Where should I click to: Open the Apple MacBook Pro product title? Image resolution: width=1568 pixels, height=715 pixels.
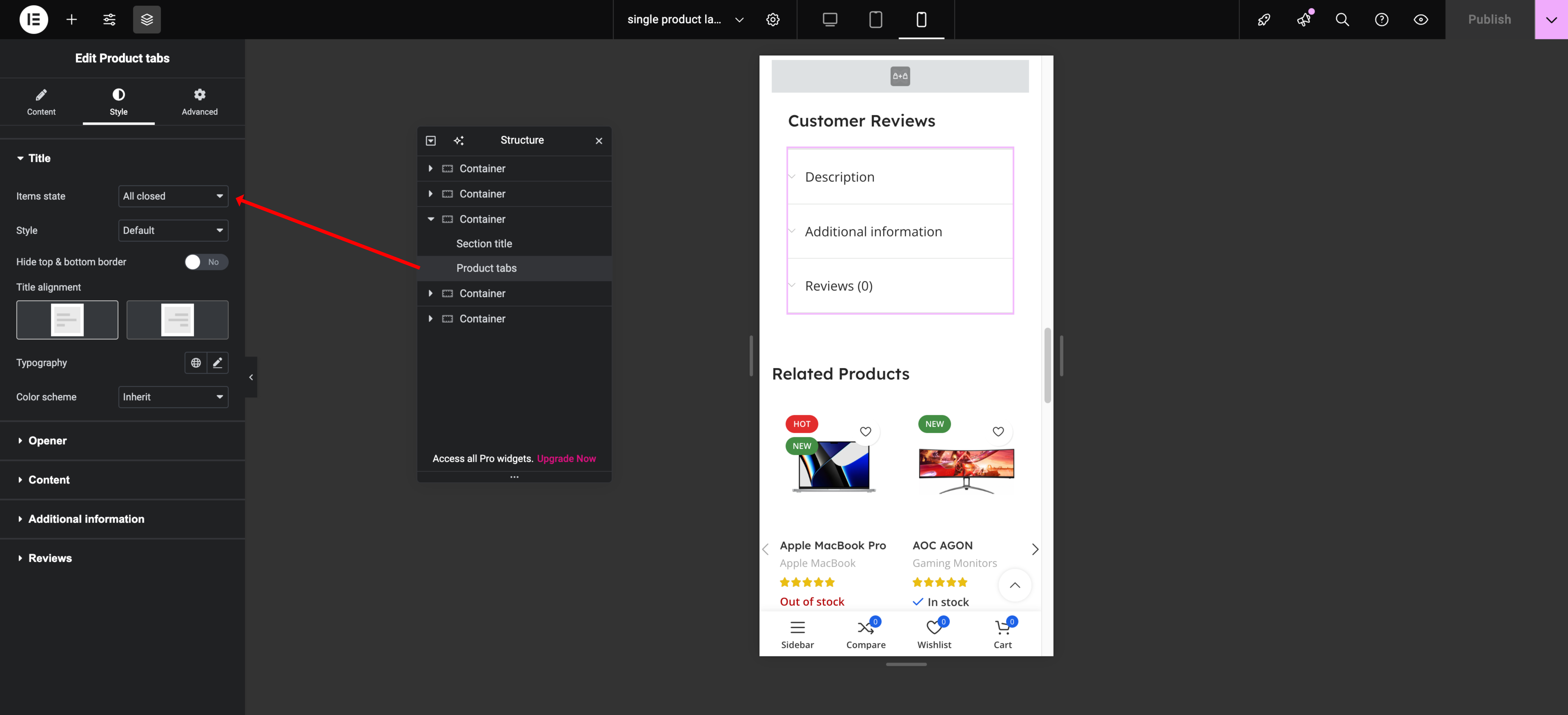[x=833, y=546]
